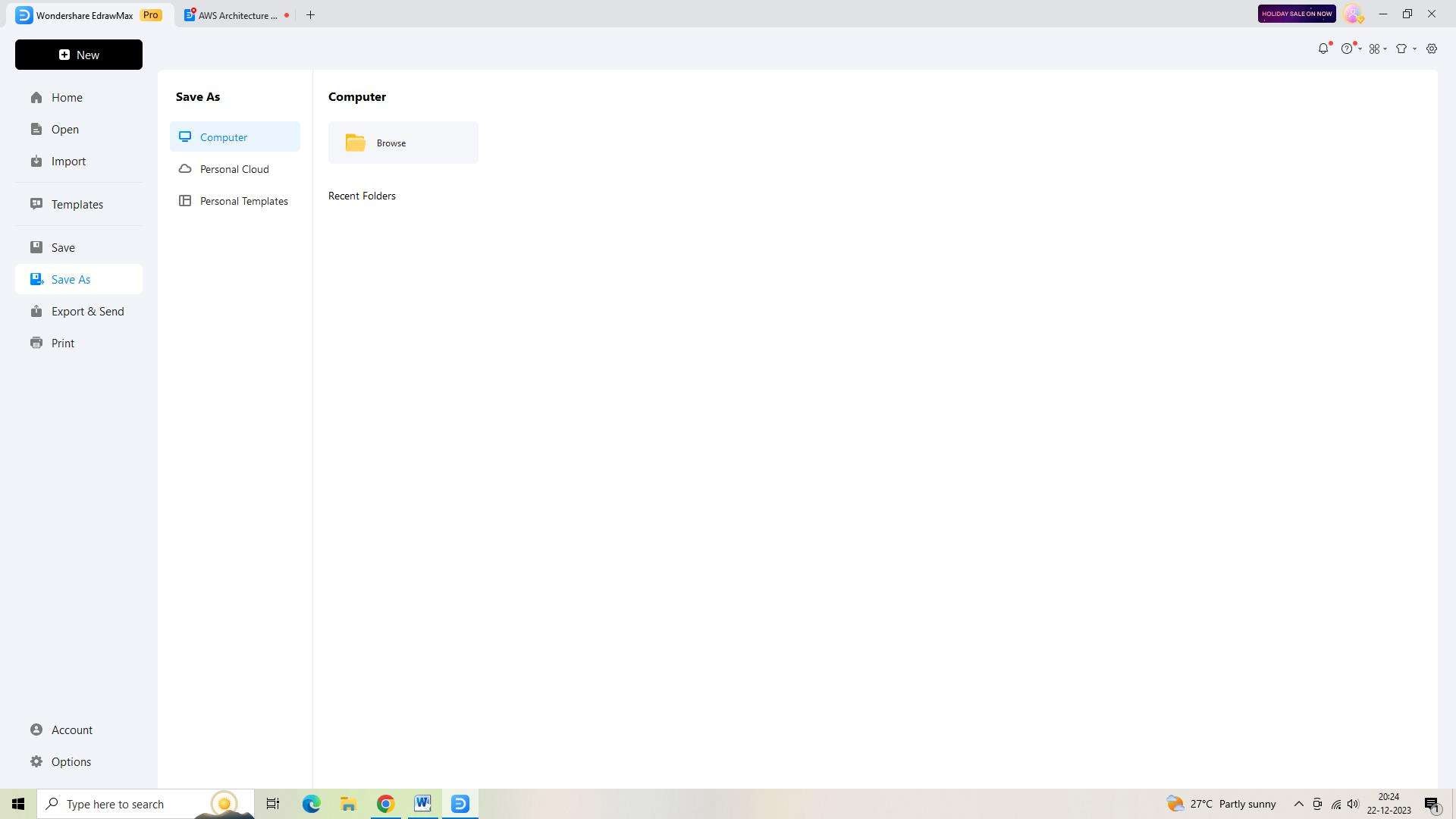Open Export & Send options
The height and width of the screenshot is (819, 1456).
coord(88,310)
